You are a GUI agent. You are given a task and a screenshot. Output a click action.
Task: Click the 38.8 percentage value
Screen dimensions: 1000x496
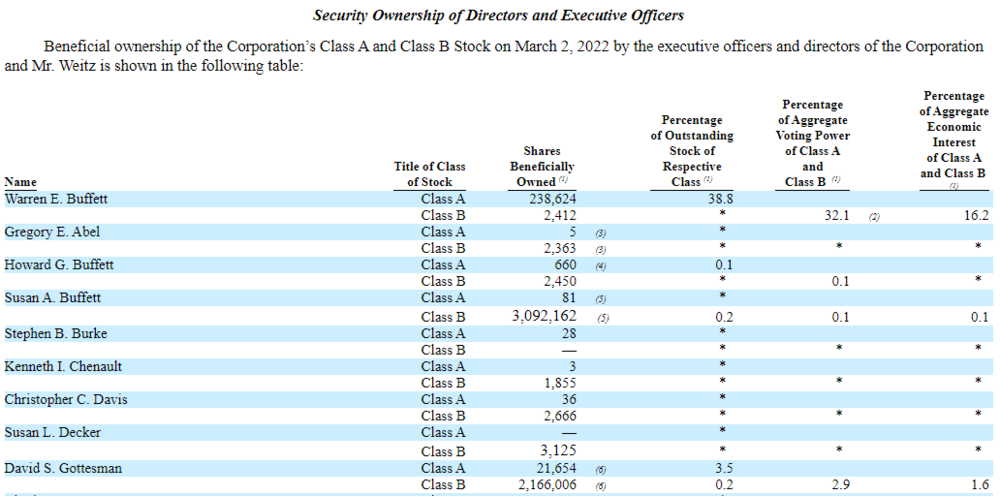pos(721,199)
